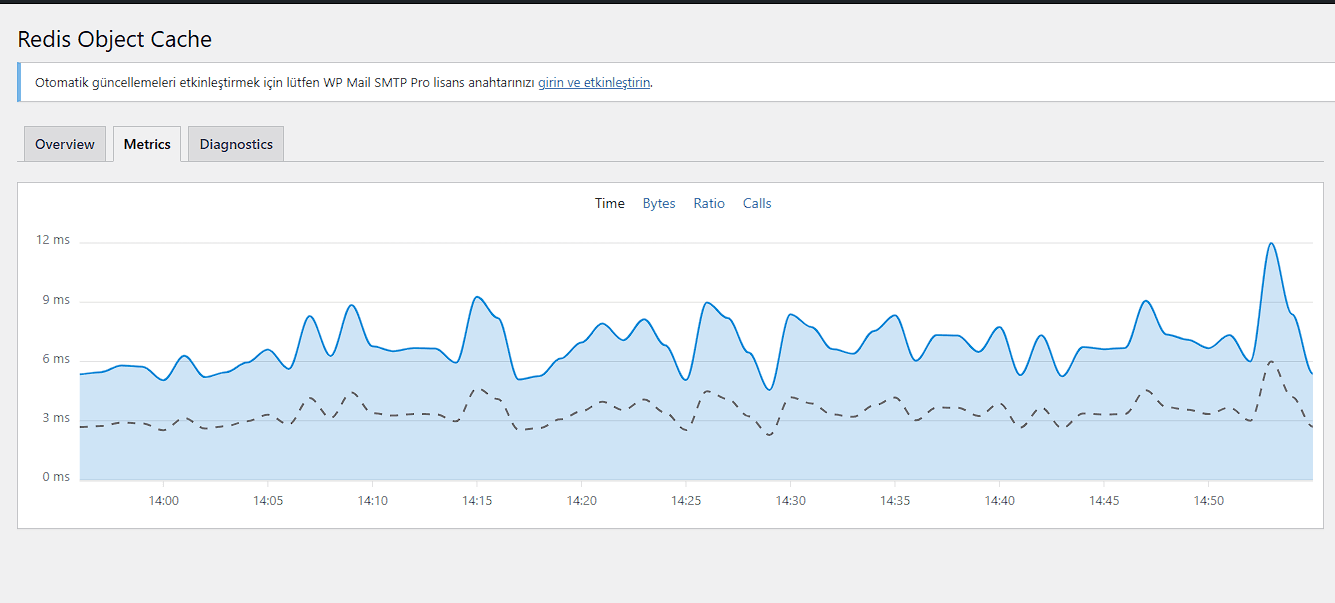View the Ratio metric chart
Screen dimensions: 1335x603
[709, 203]
